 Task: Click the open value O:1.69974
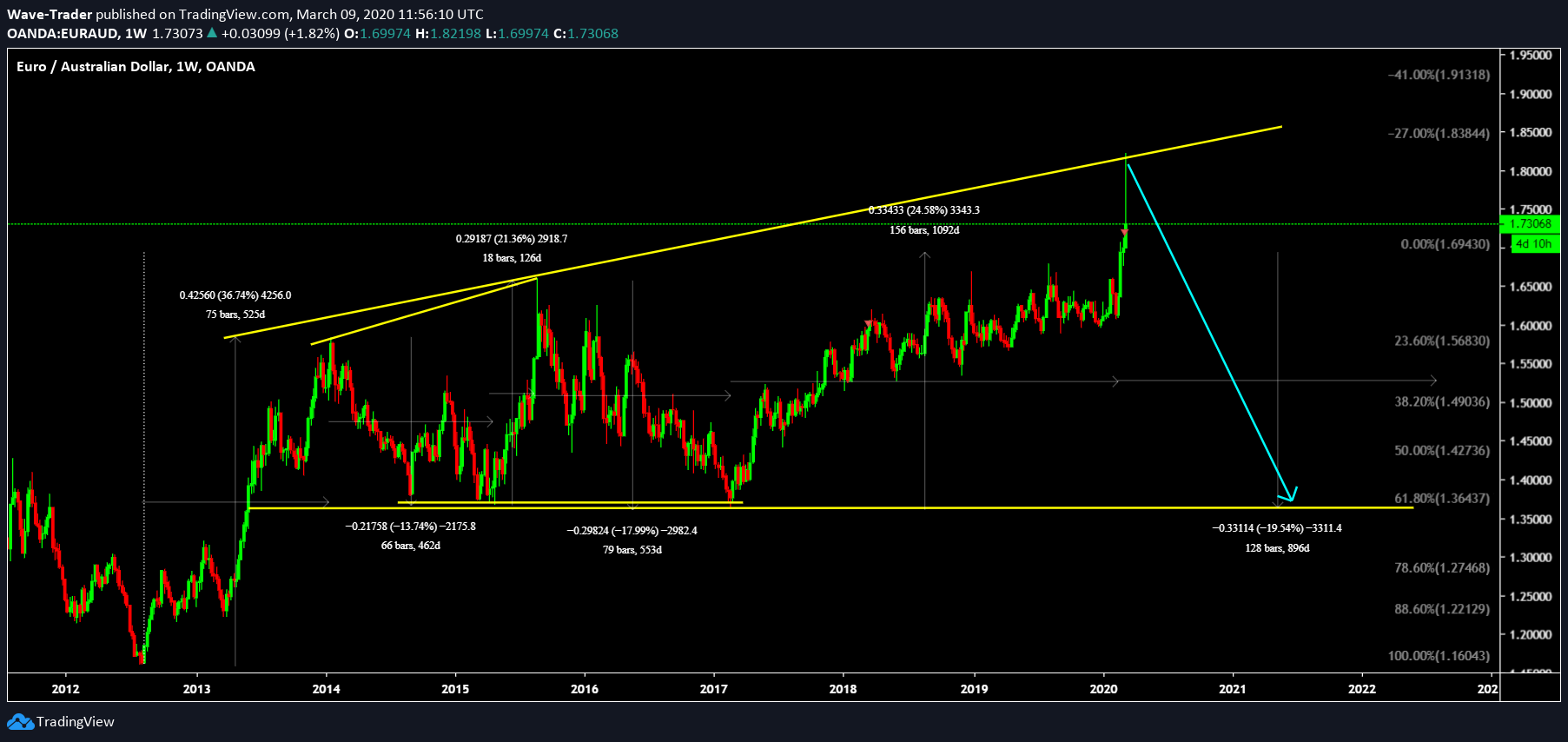pos(377,33)
